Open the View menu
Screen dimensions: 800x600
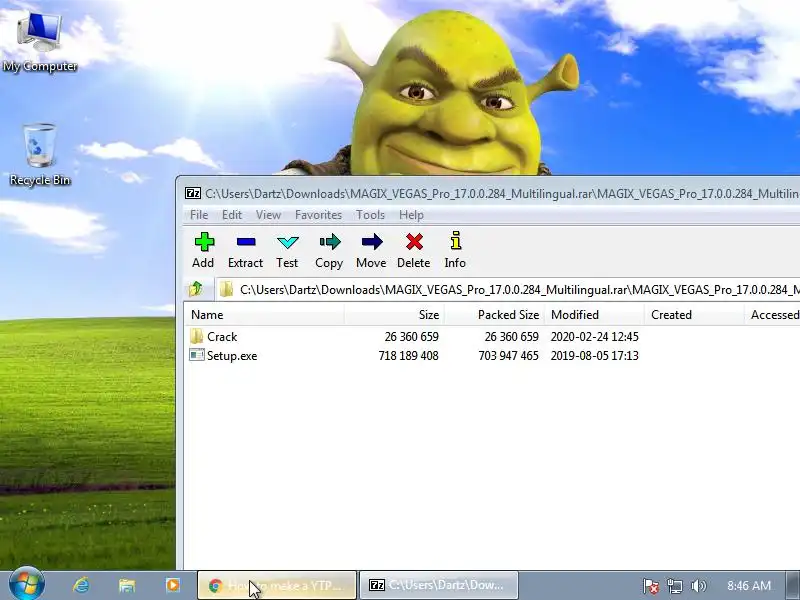[x=268, y=215]
